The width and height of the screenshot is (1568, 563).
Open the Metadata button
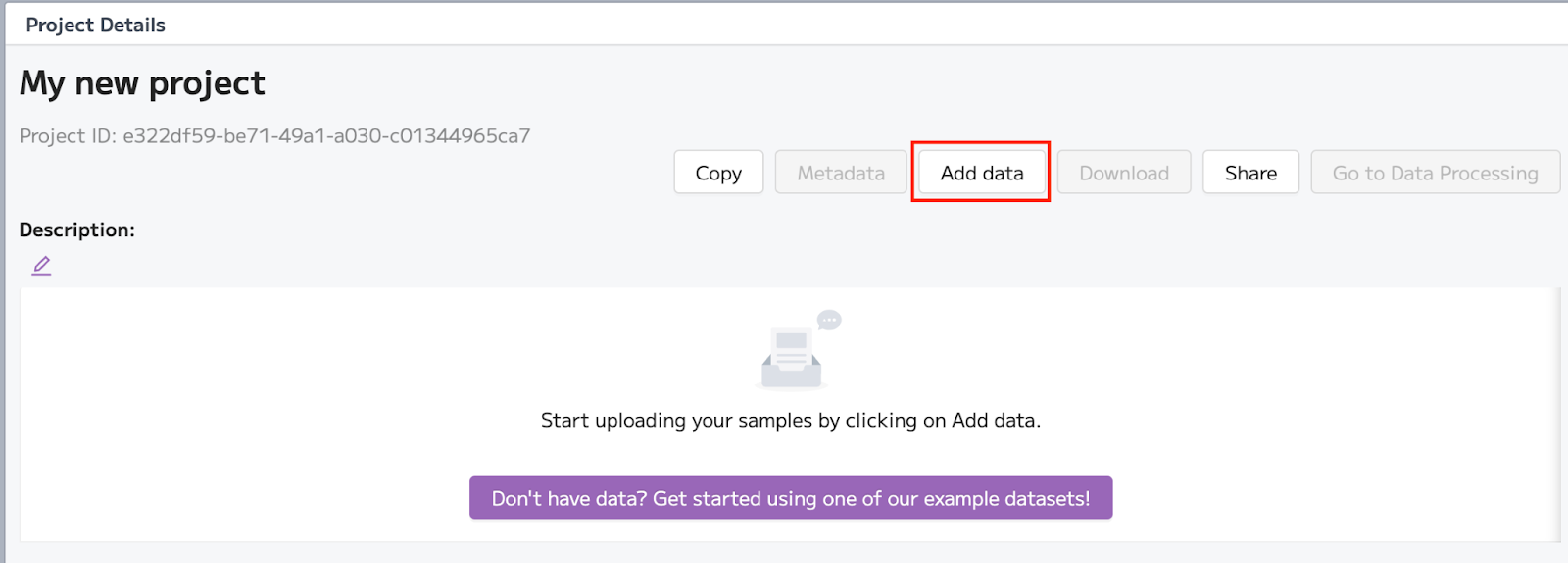[x=841, y=173]
